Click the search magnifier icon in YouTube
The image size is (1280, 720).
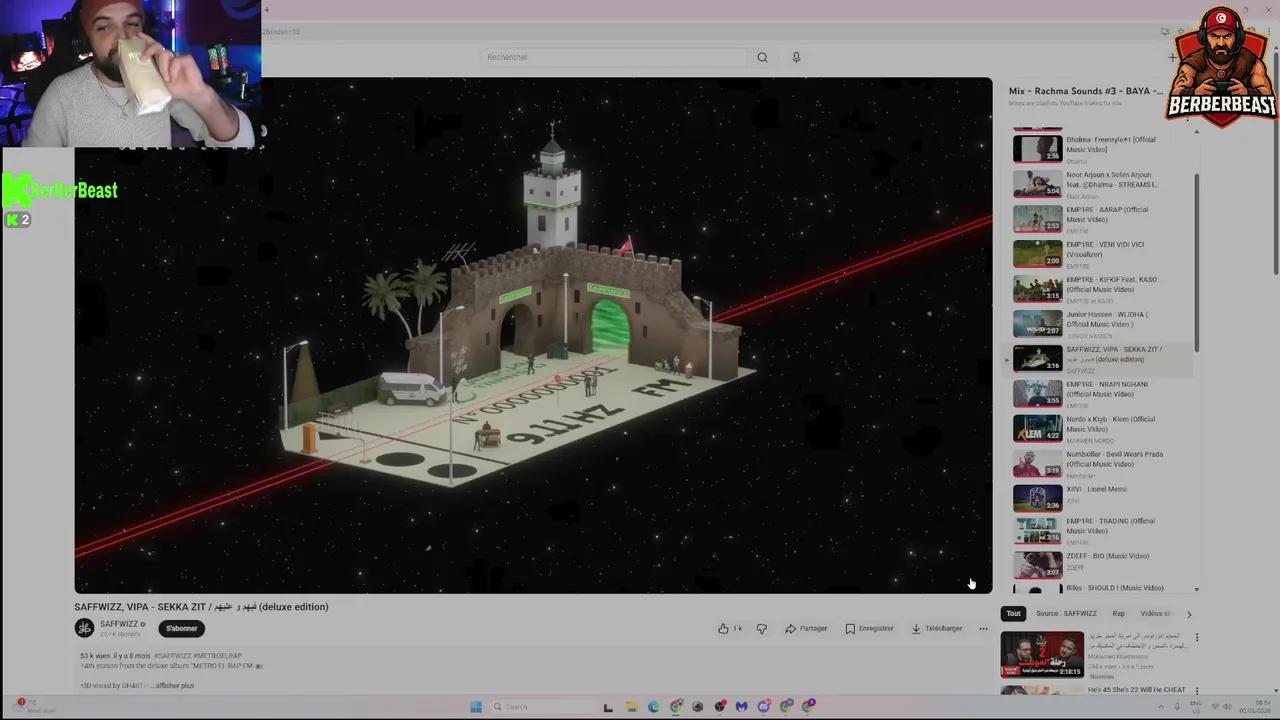[x=762, y=57]
